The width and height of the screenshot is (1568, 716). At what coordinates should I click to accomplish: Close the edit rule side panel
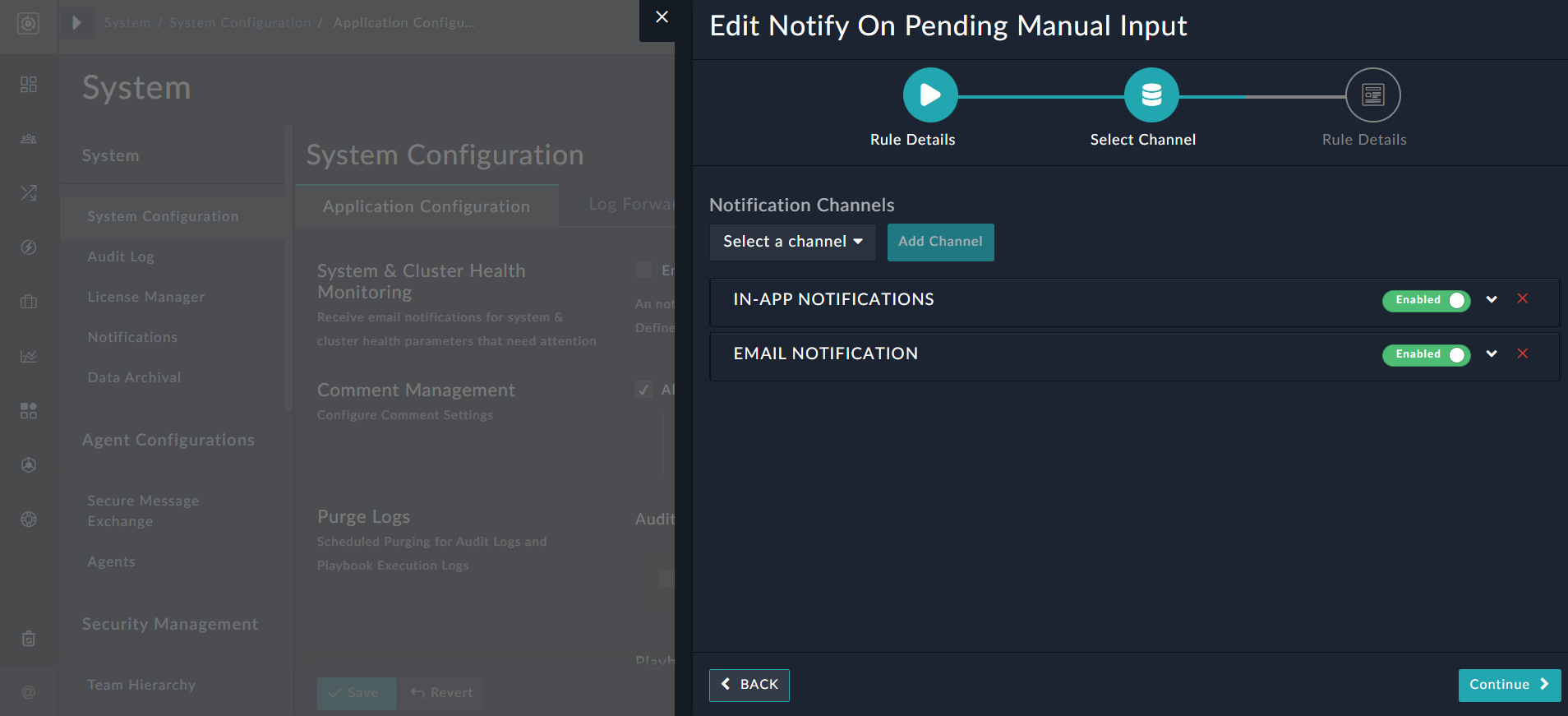pos(662,17)
